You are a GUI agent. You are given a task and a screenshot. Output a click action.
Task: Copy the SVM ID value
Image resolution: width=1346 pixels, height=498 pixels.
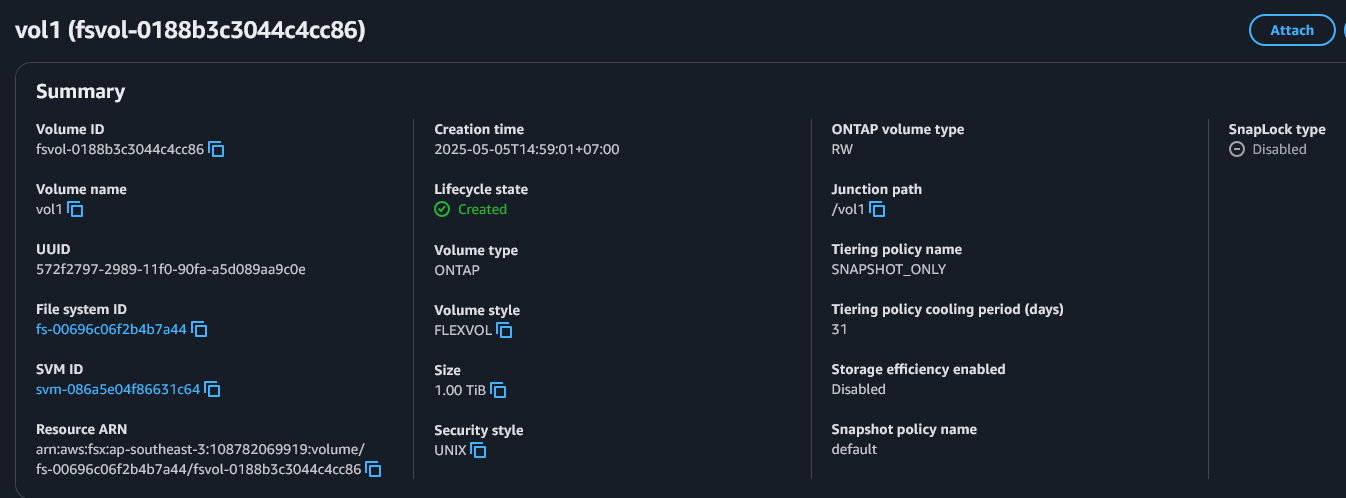212,390
